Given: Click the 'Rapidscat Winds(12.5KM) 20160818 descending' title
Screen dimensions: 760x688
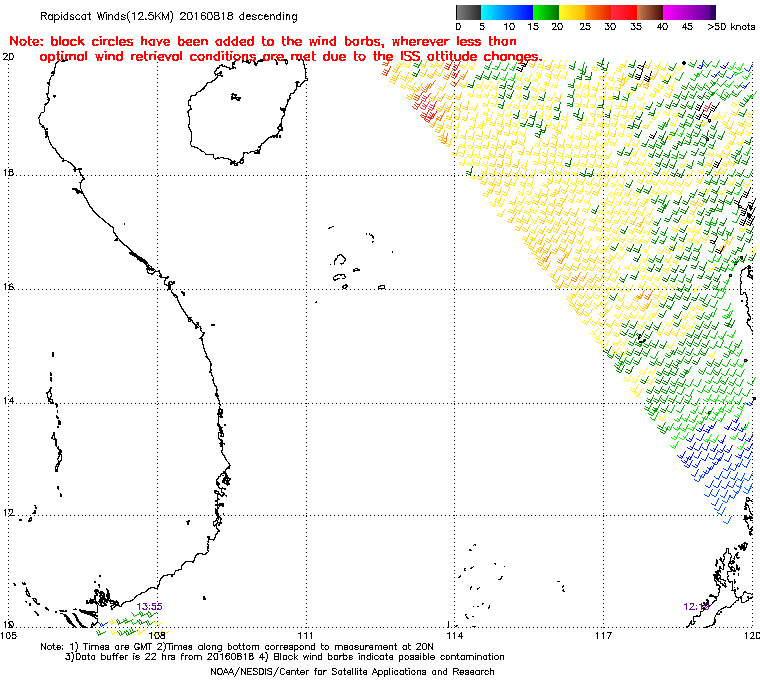Looking at the screenshot, I should click(x=169, y=16).
